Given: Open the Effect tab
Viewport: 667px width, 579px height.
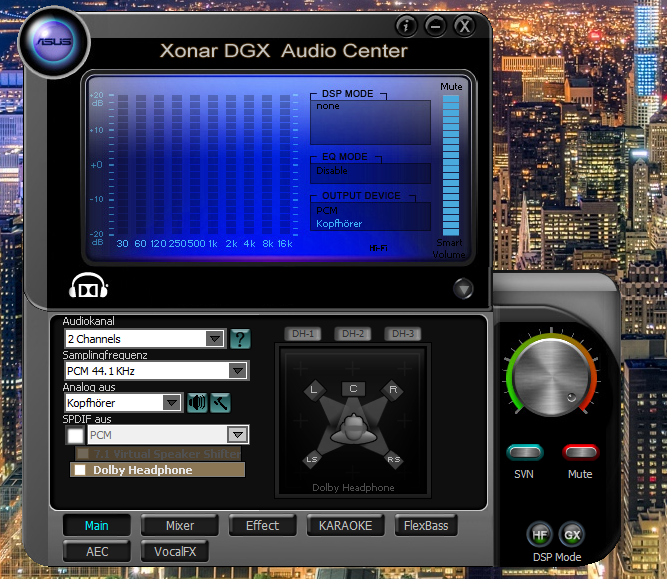Looking at the screenshot, I should click(x=262, y=525).
